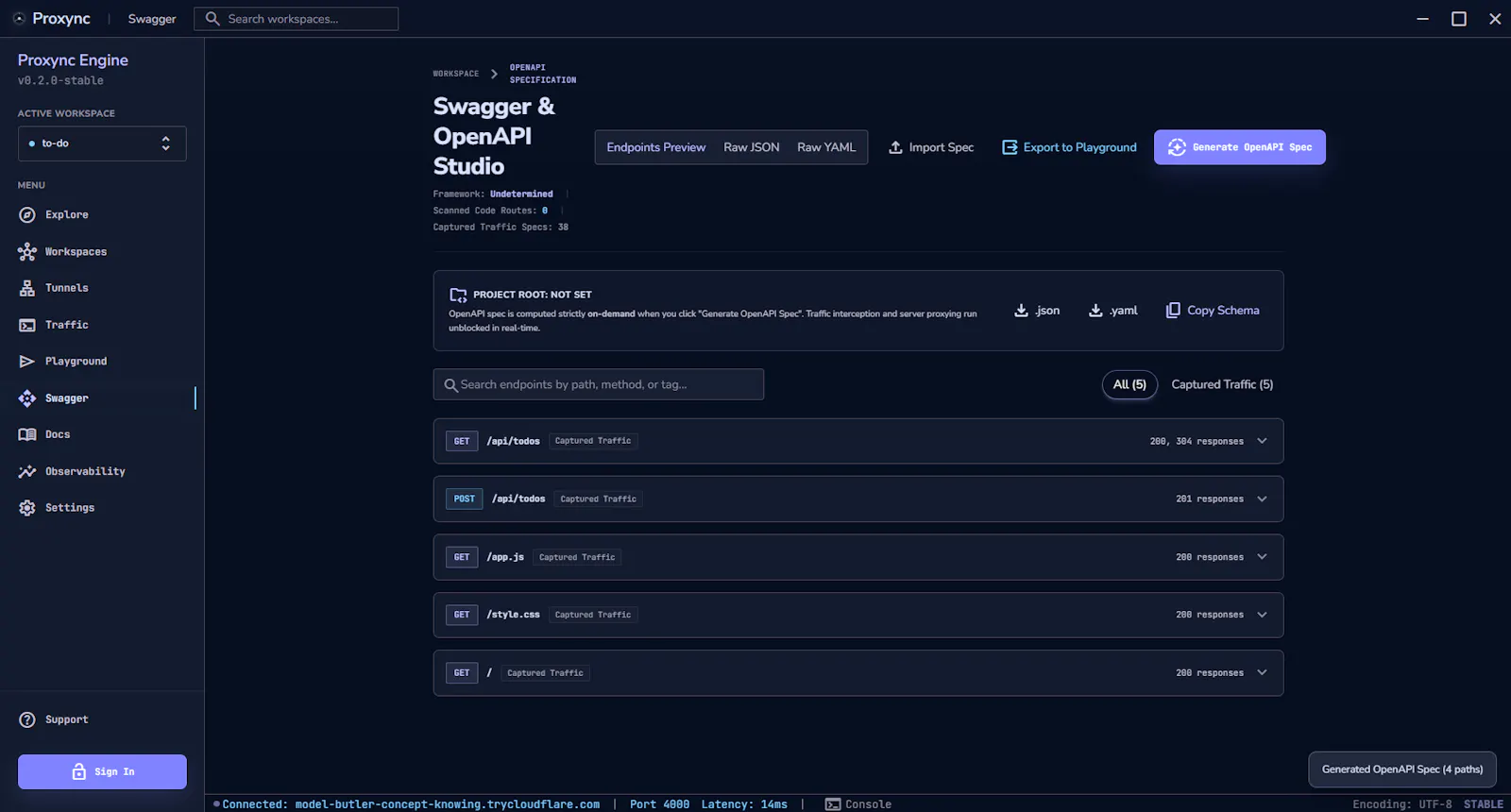Click the Explore compass icon

(27, 215)
